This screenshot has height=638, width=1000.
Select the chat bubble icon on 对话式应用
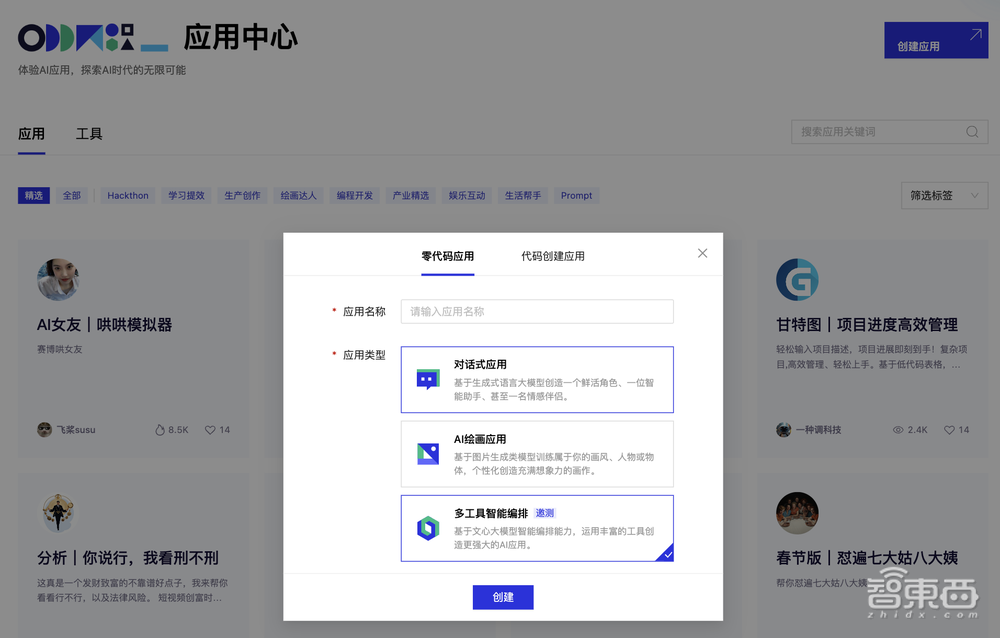(427, 380)
